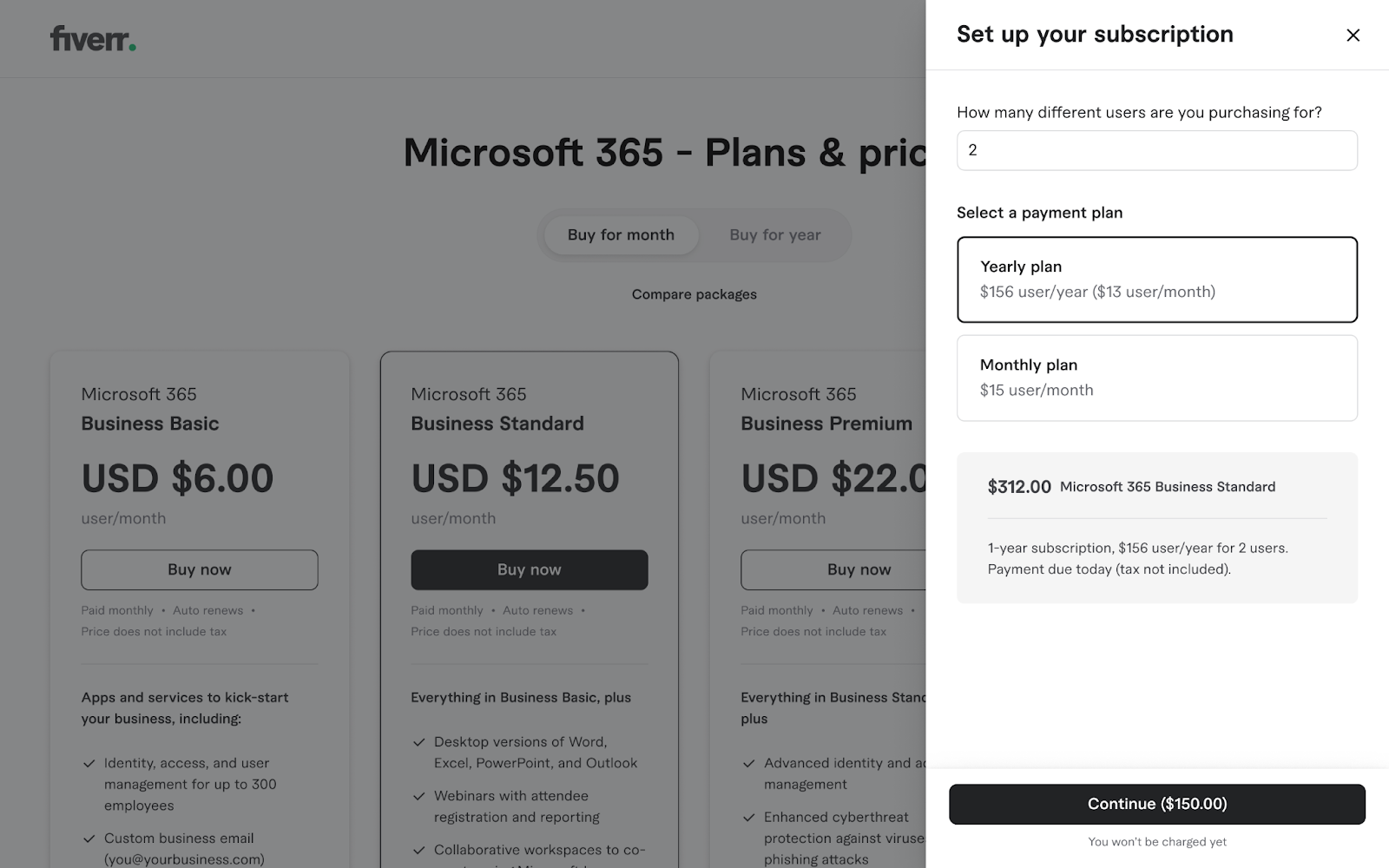
Task: Click the Fiverr logo
Action: [x=93, y=39]
